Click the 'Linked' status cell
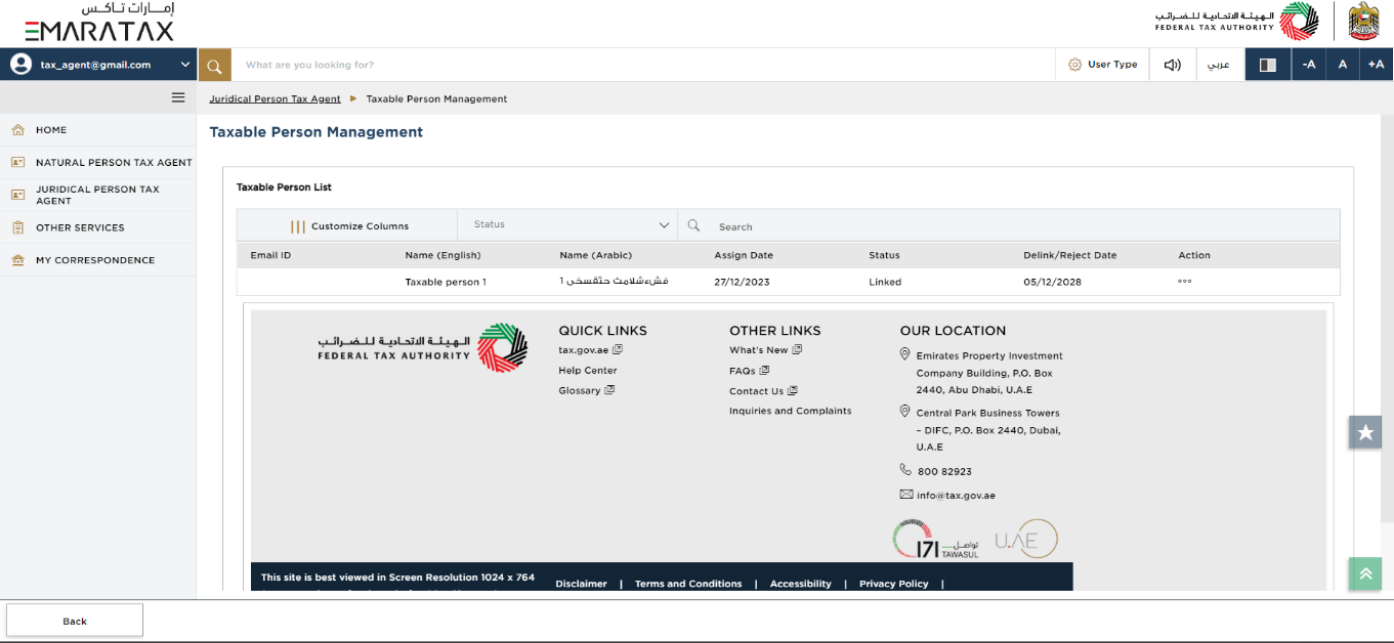Viewport: 1394px width, 643px height. [x=885, y=282]
